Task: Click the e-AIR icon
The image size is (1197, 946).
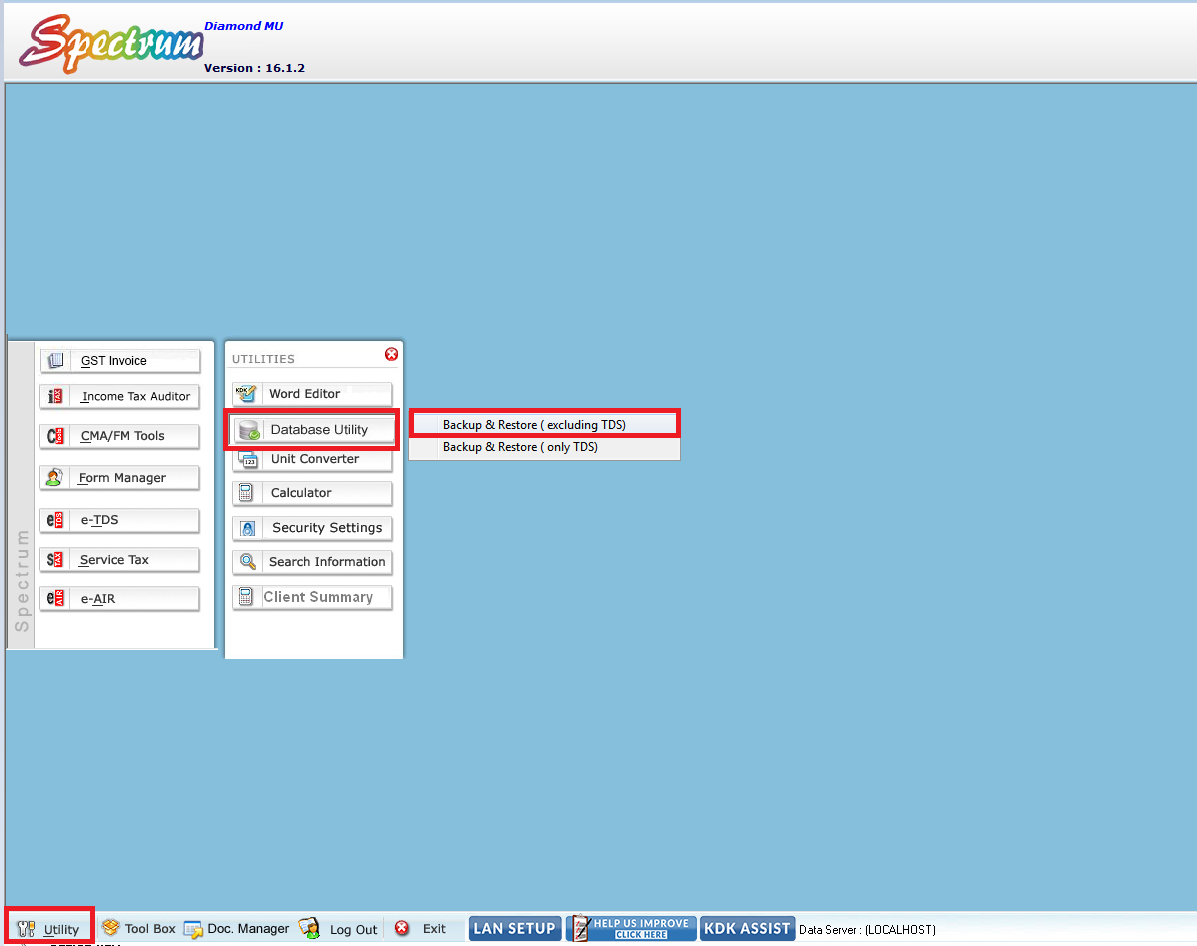Action: (55, 599)
